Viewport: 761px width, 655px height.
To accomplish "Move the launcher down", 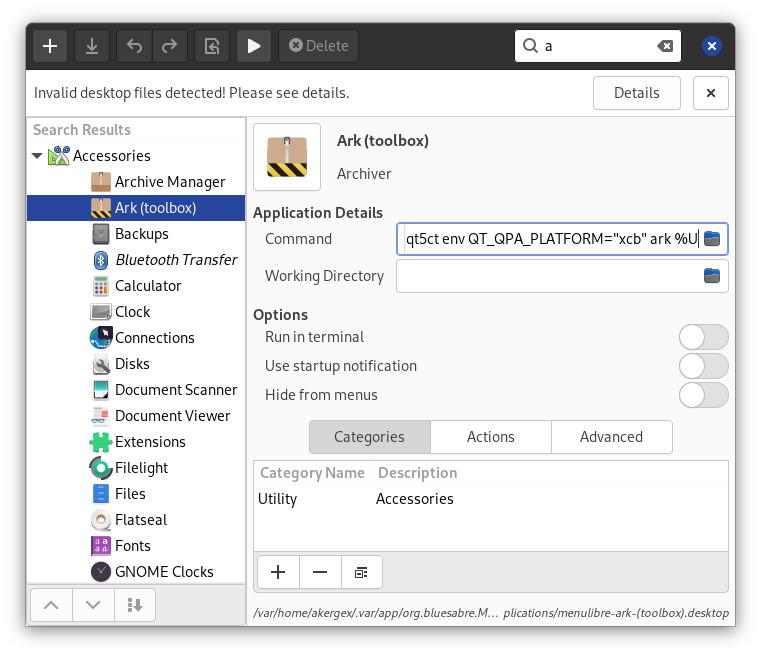I will tap(93, 605).
